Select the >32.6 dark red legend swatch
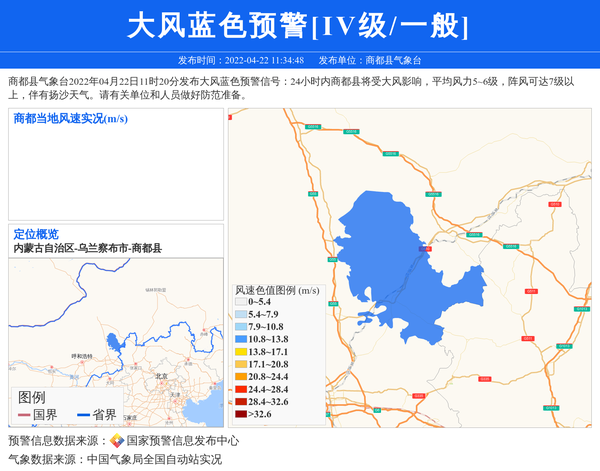 pos(240,414)
